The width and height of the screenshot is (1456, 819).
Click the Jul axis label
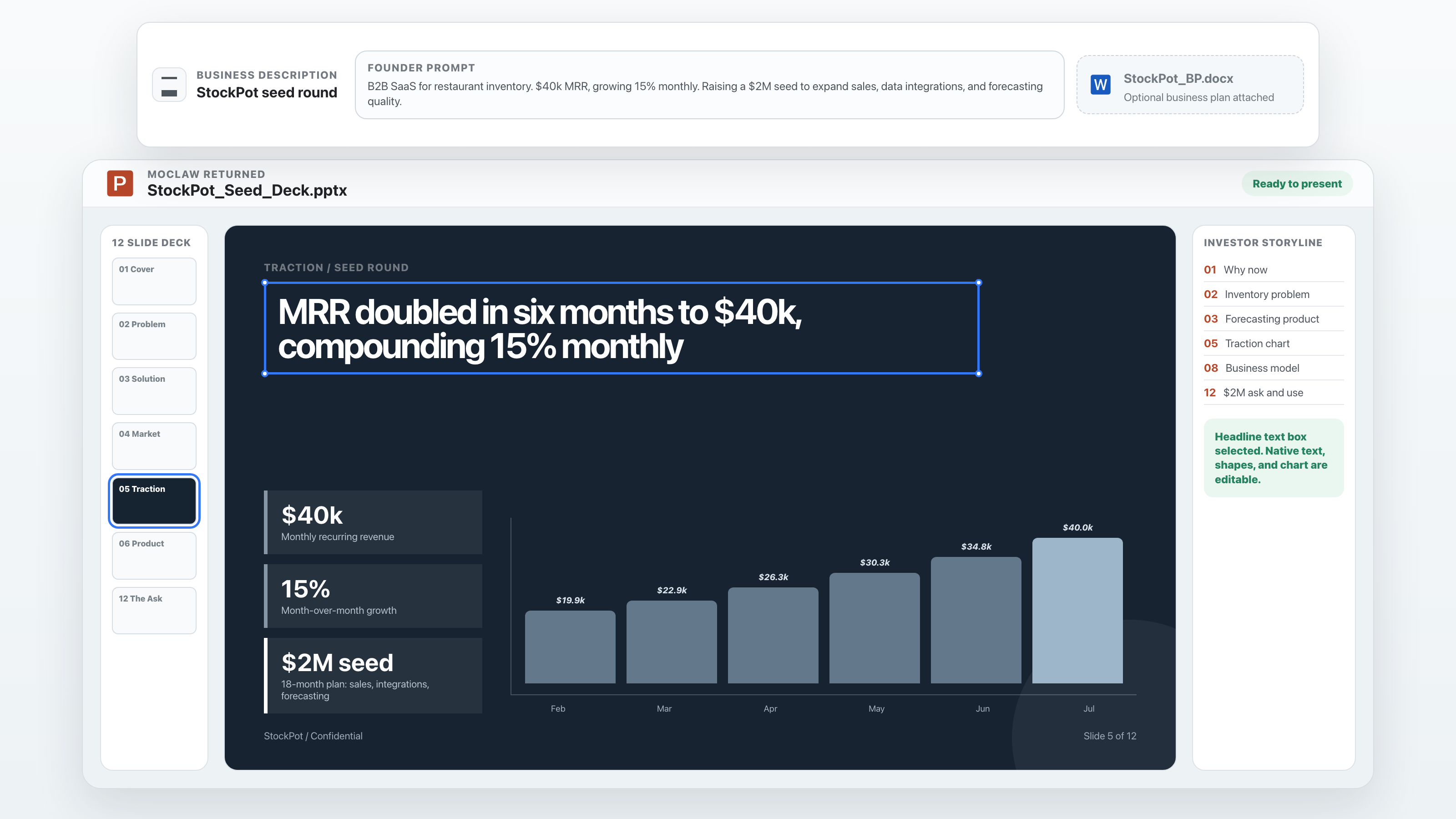click(1089, 709)
